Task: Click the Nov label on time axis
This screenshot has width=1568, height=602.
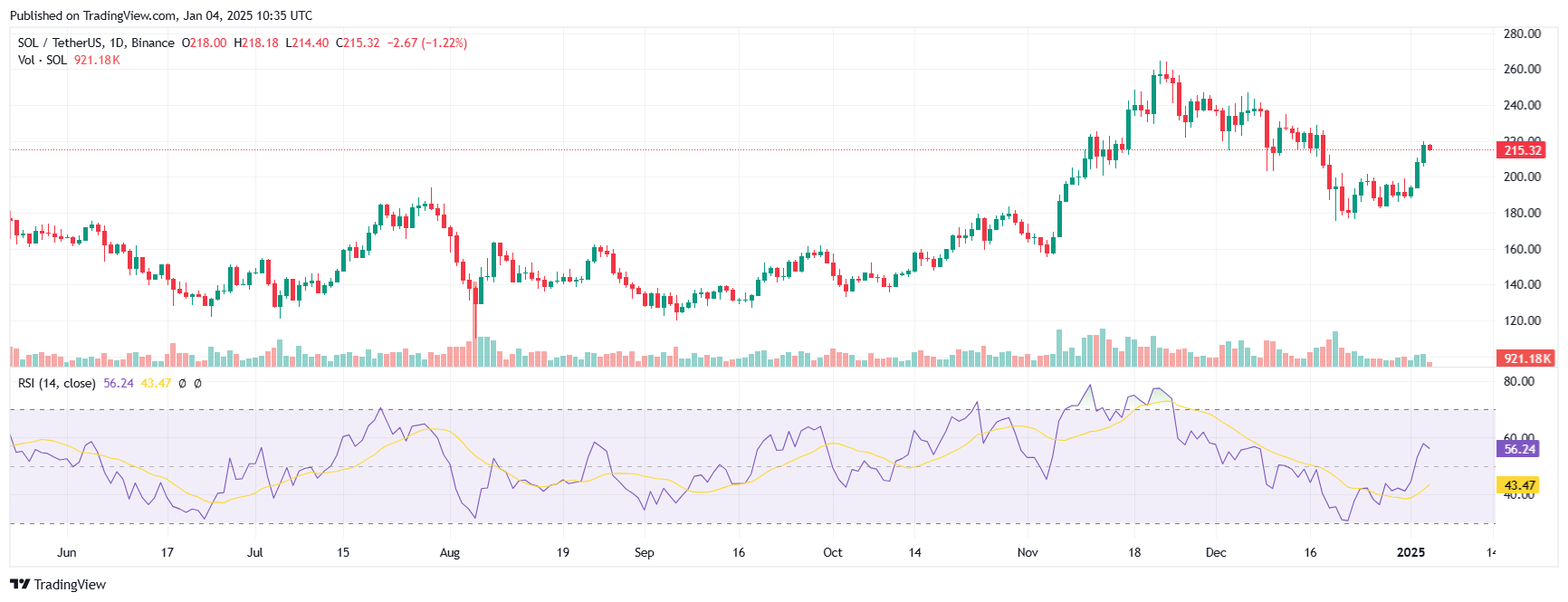Action: point(1028,552)
